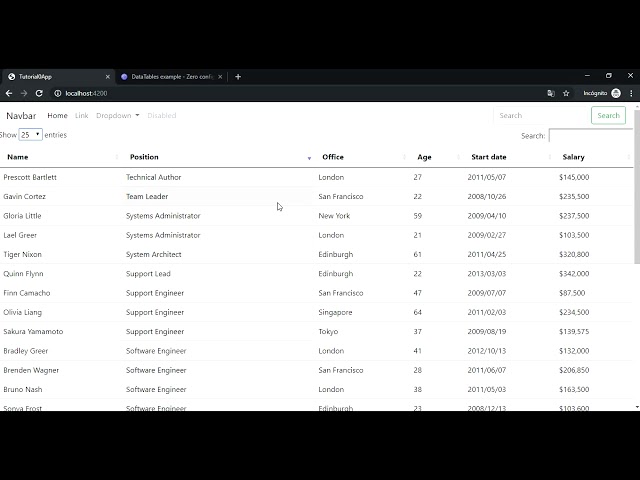Go back using browser back arrow

9,93
